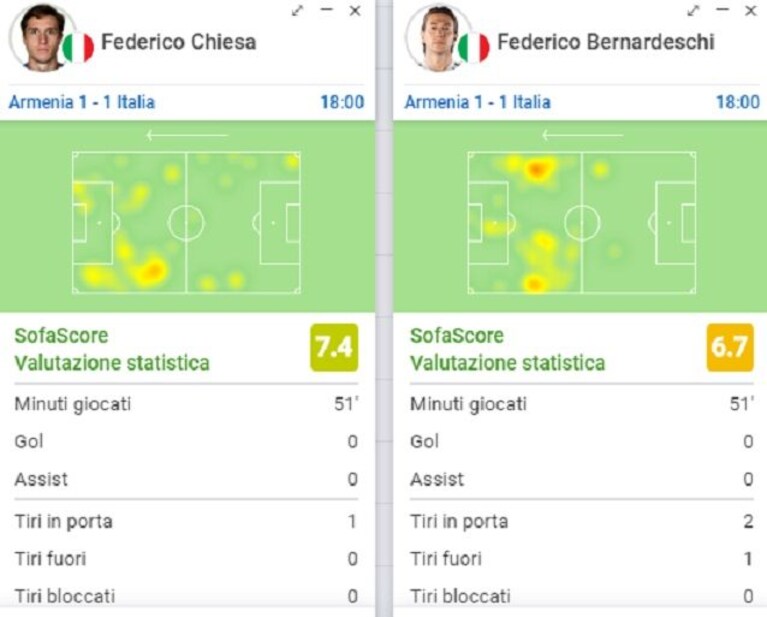This screenshot has width=767, height=617.
Task: Click the Italy flag beside Bernardeschi
Action: pos(474,47)
